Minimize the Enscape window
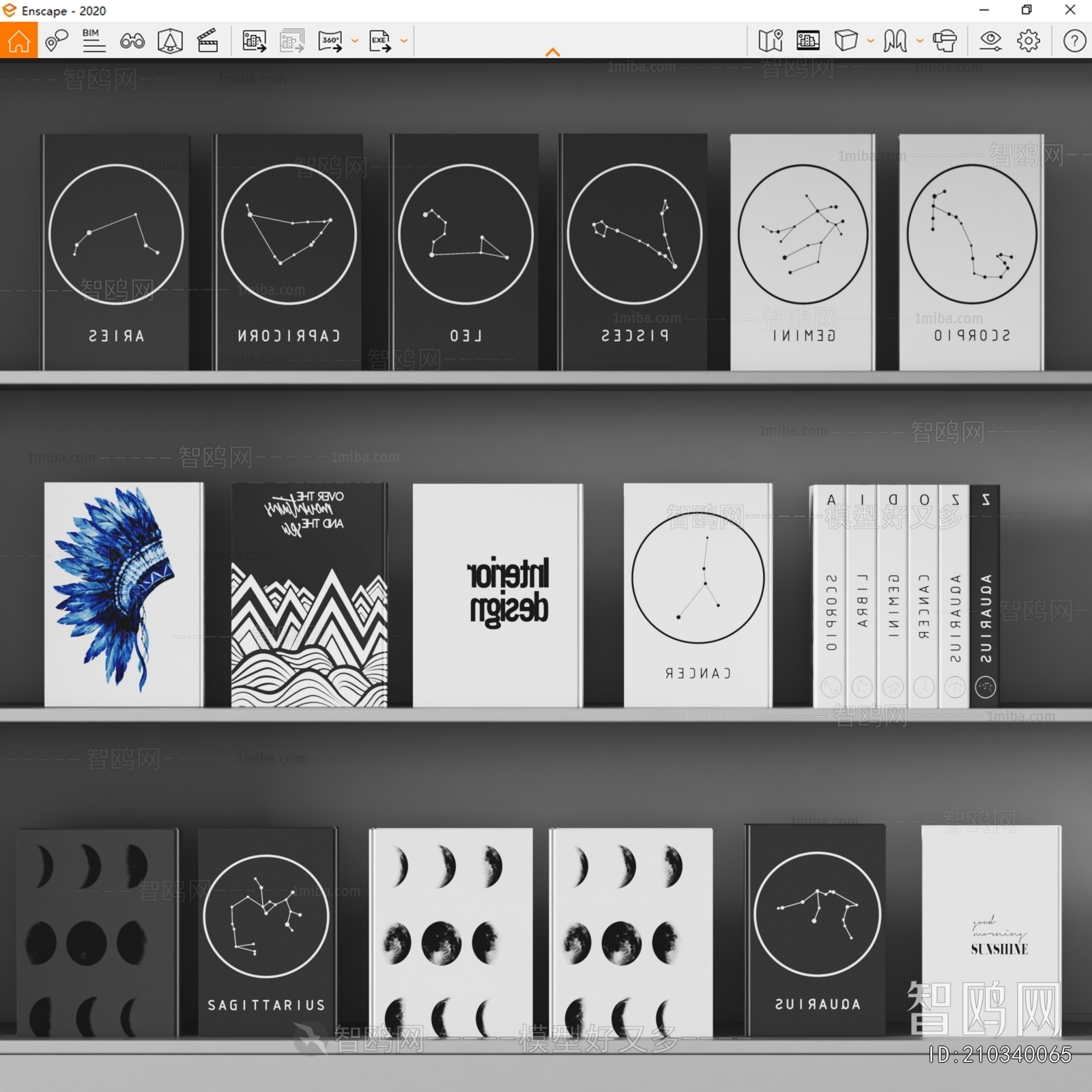The height and width of the screenshot is (1092, 1092). (x=984, y=10)
